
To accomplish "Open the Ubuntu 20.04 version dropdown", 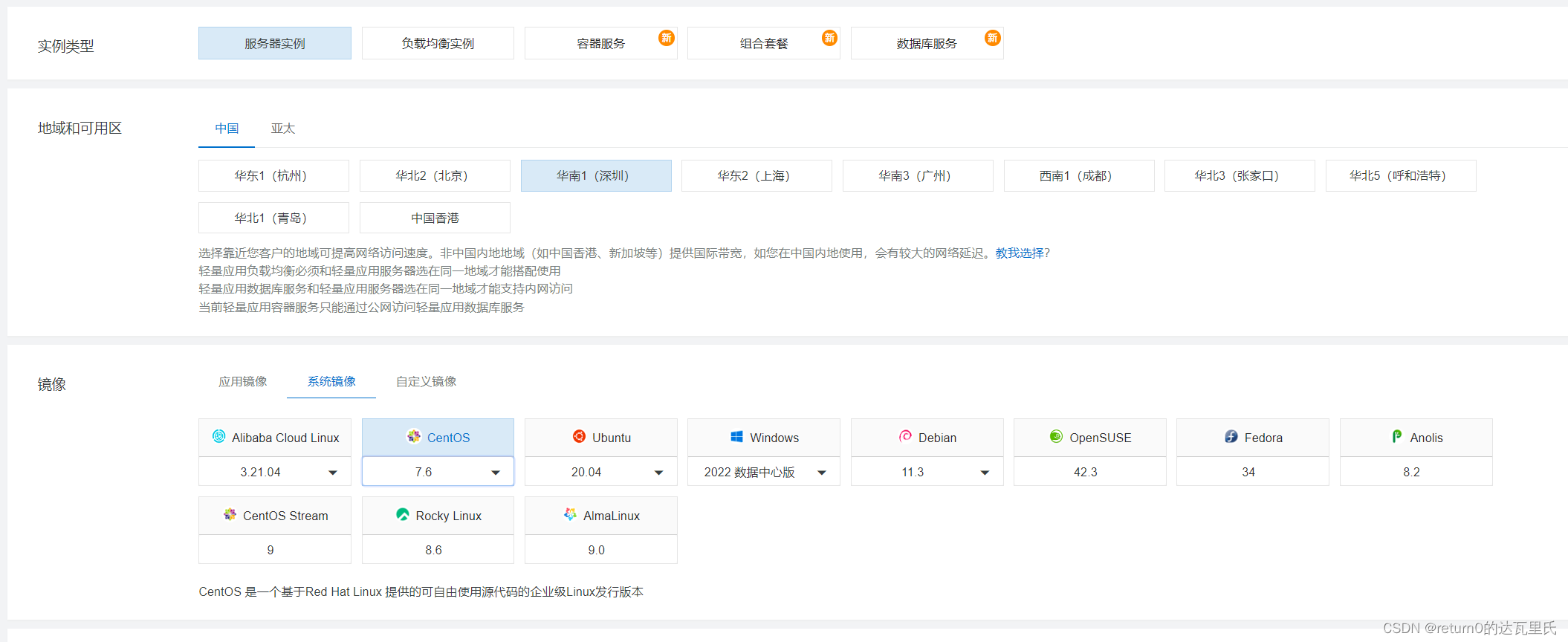I will 600,472.
